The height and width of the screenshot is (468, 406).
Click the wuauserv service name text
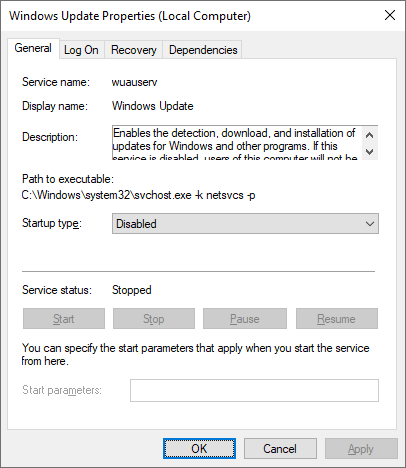coord(134,82)
